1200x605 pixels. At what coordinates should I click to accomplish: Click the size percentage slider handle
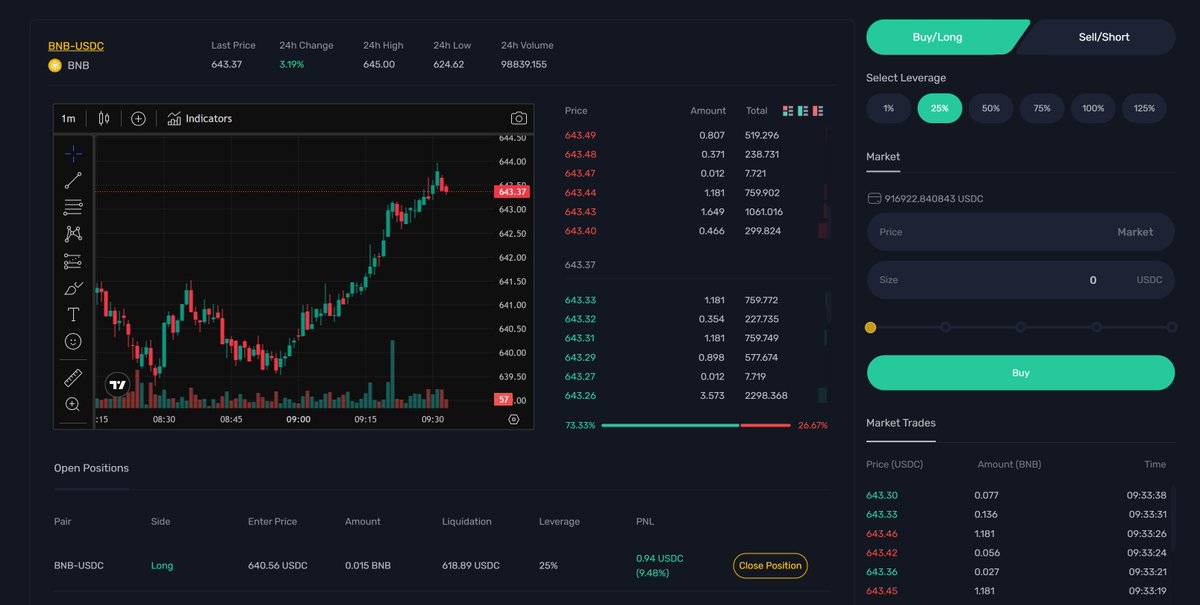point(870,327)
